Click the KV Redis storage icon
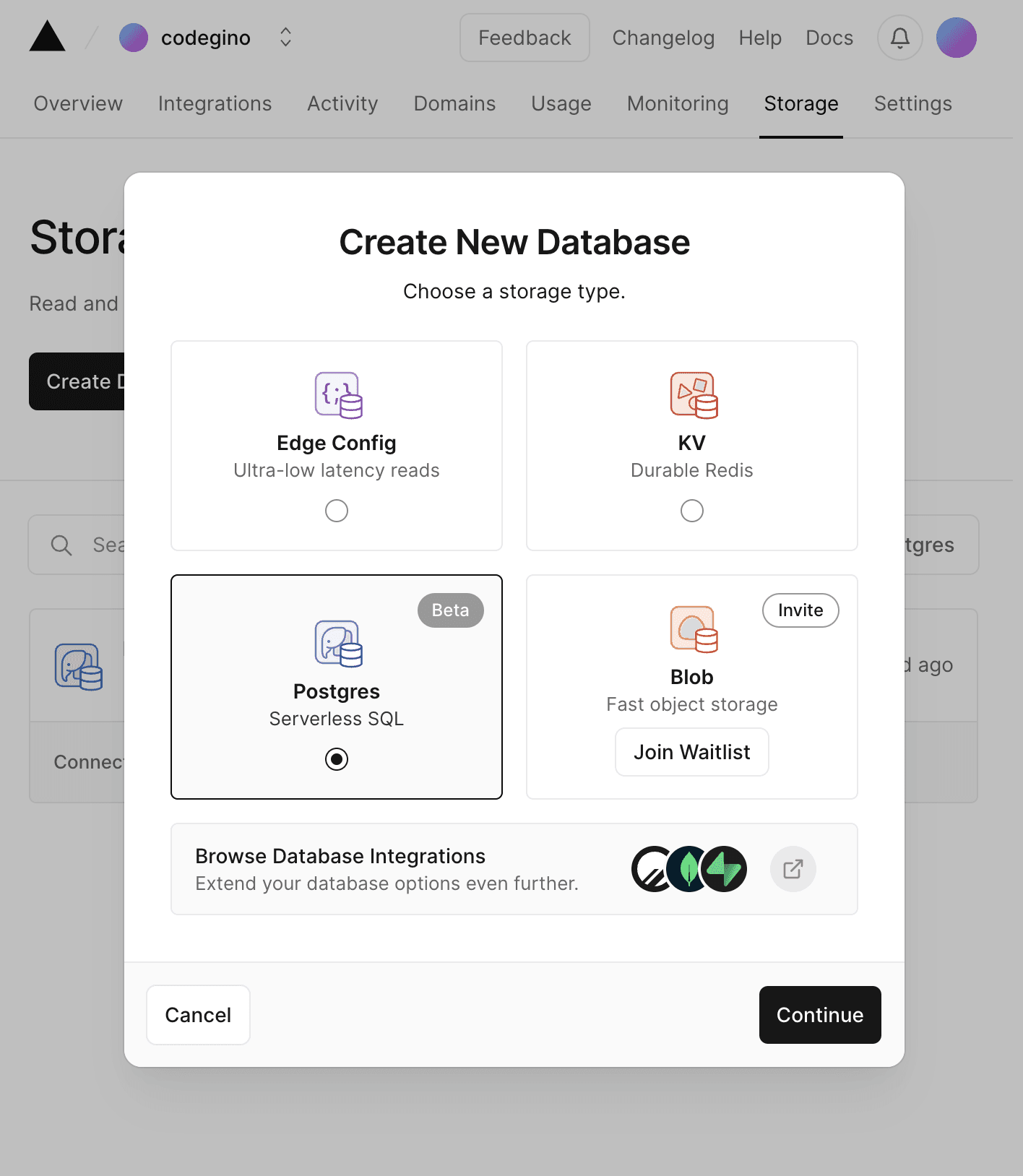The height and width of the screenshot is (1176, 1023). click(x=693, y=395)
